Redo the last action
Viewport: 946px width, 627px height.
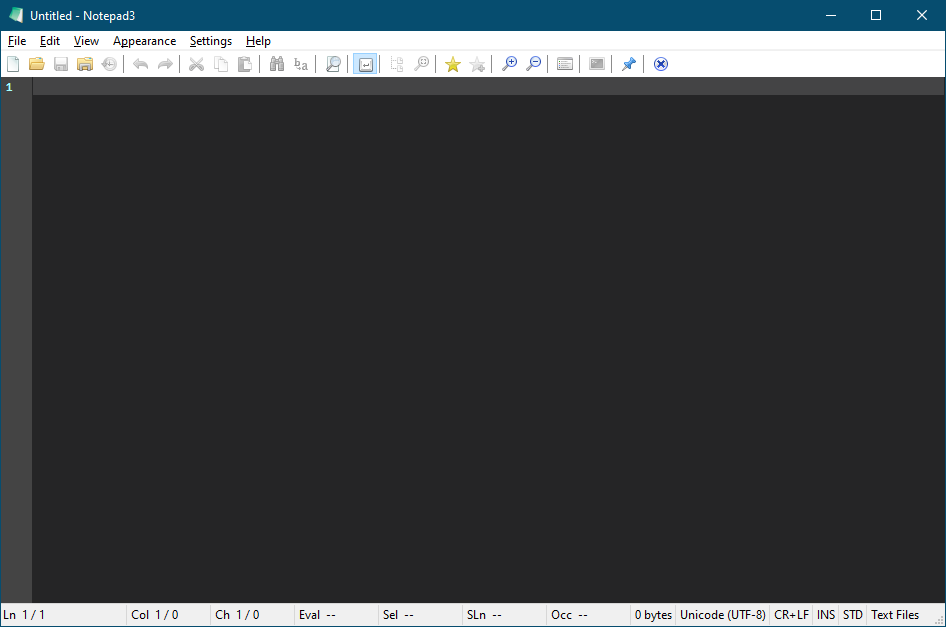165,63
